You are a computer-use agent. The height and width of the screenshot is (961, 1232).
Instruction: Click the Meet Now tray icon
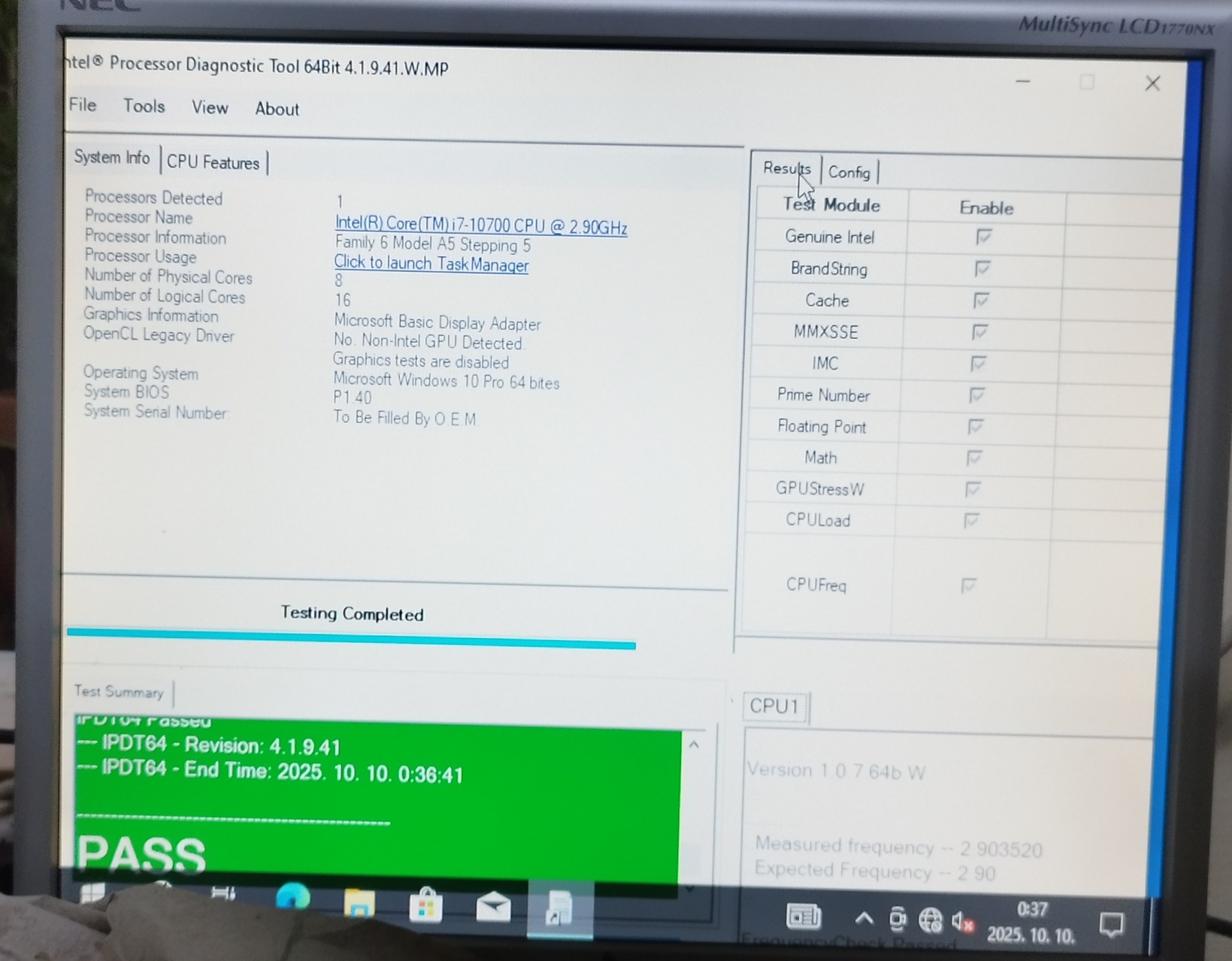[897, 919]
